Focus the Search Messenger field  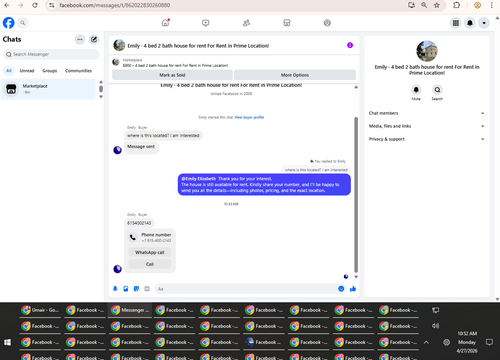point(51,54)
